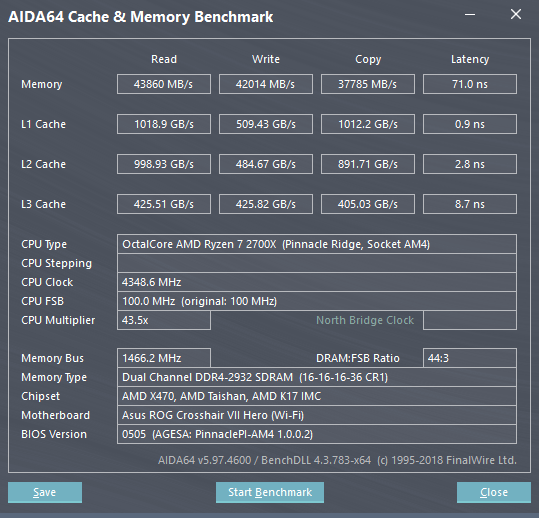The width and height of the screenshot is (539, 518).
Task: Select Memory Latency 71.0 ns cell
Action: pos(470,84)
